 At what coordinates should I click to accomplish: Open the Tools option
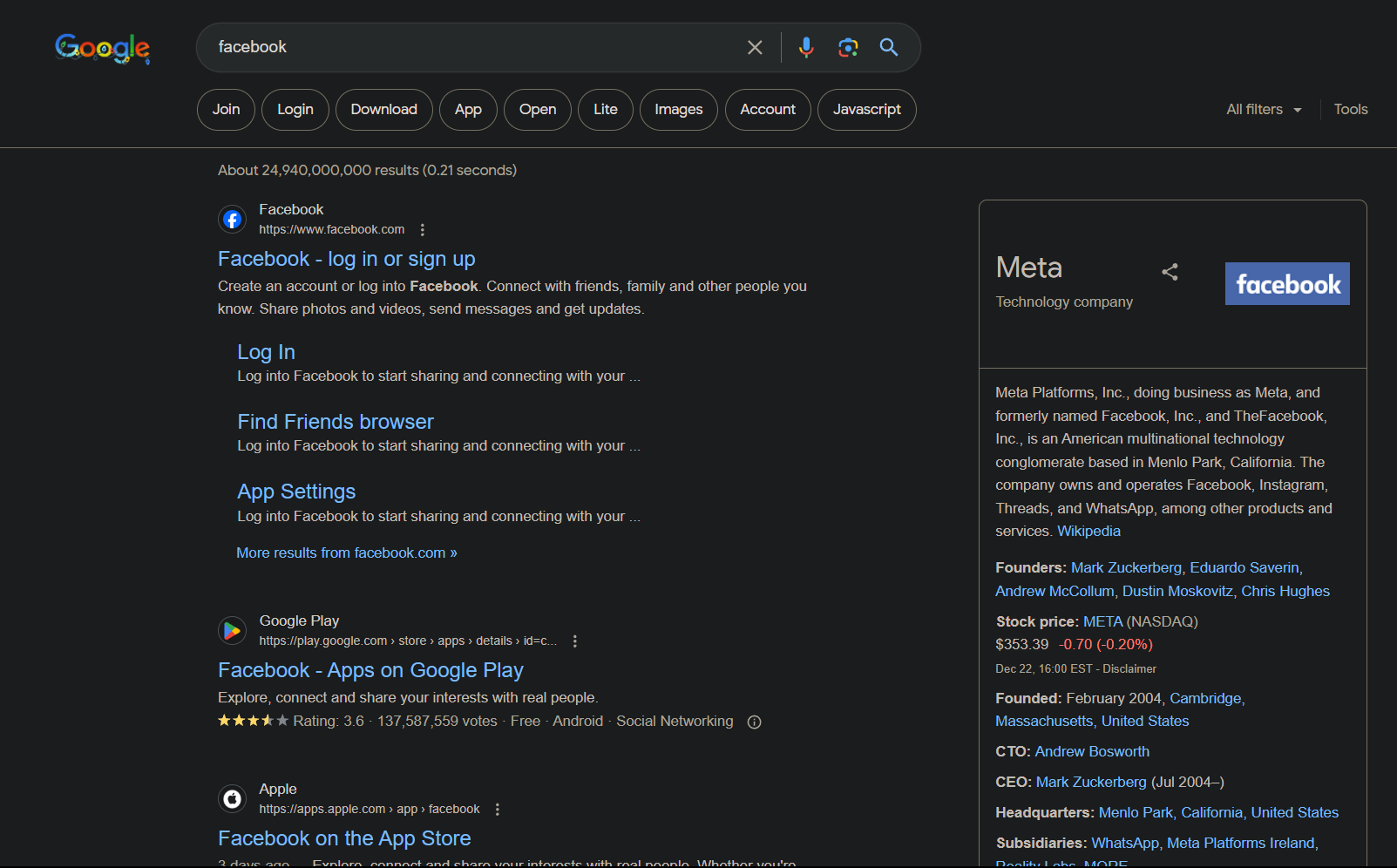1351,110
